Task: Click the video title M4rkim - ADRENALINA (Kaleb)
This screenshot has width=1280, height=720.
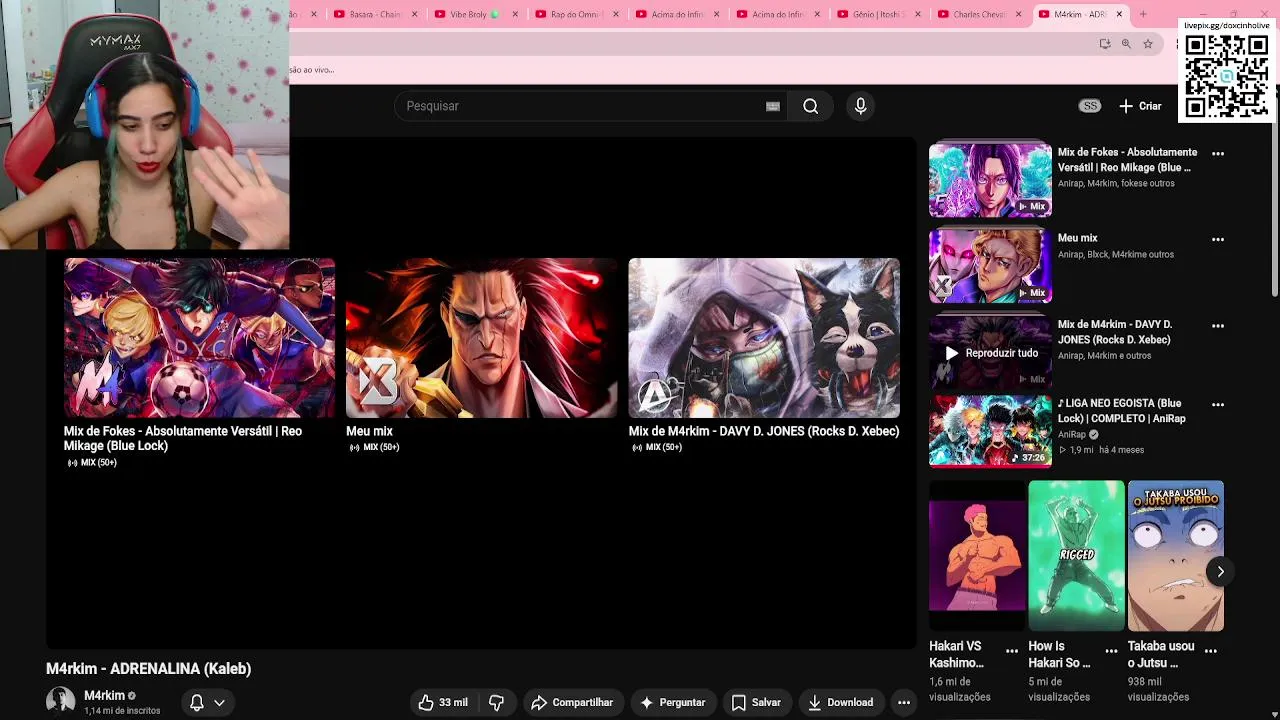Action: [x=149, y=669]
